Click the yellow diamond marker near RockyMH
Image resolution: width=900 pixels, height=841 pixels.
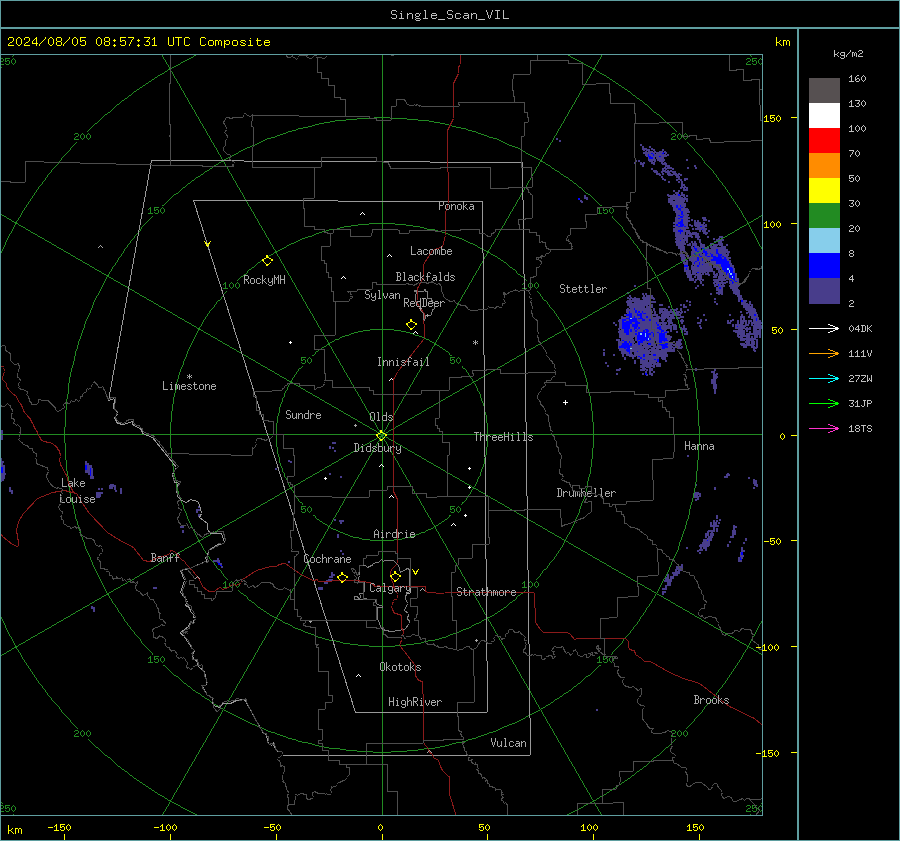267,261
